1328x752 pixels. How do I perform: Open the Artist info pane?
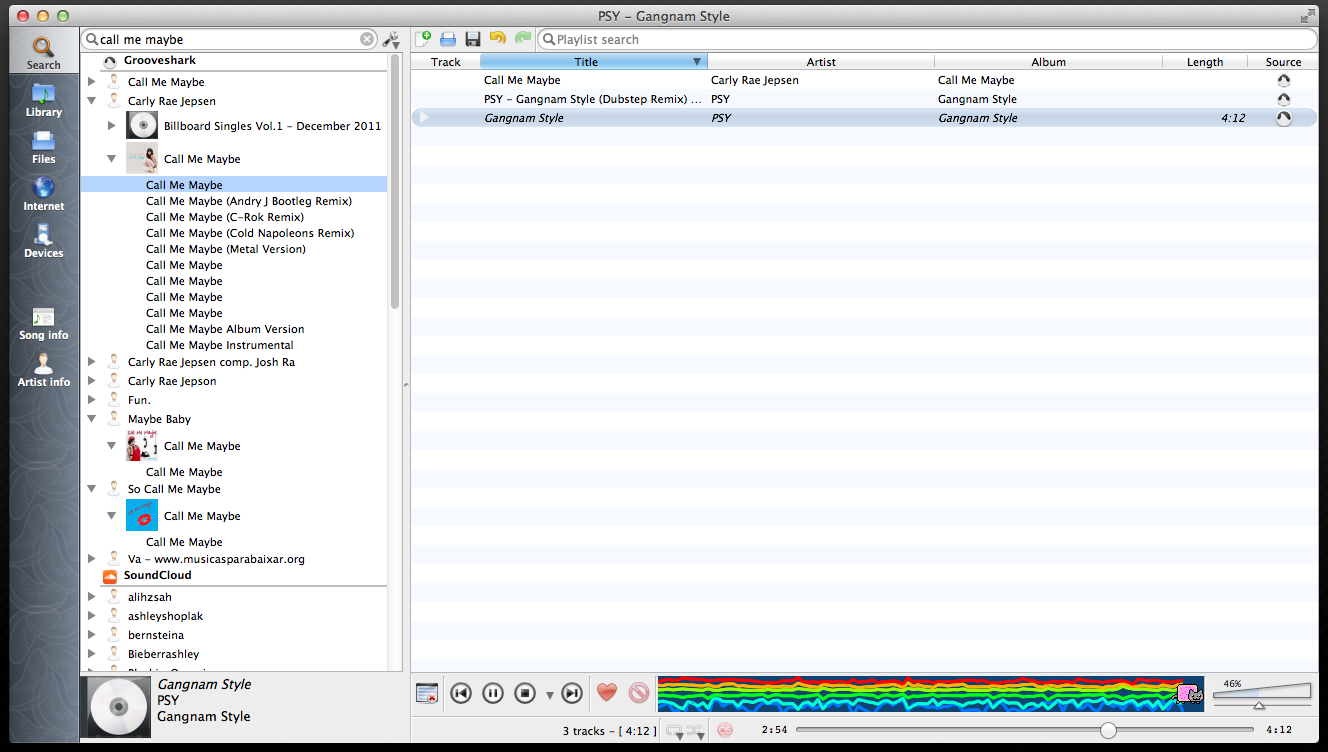point(43,368)
